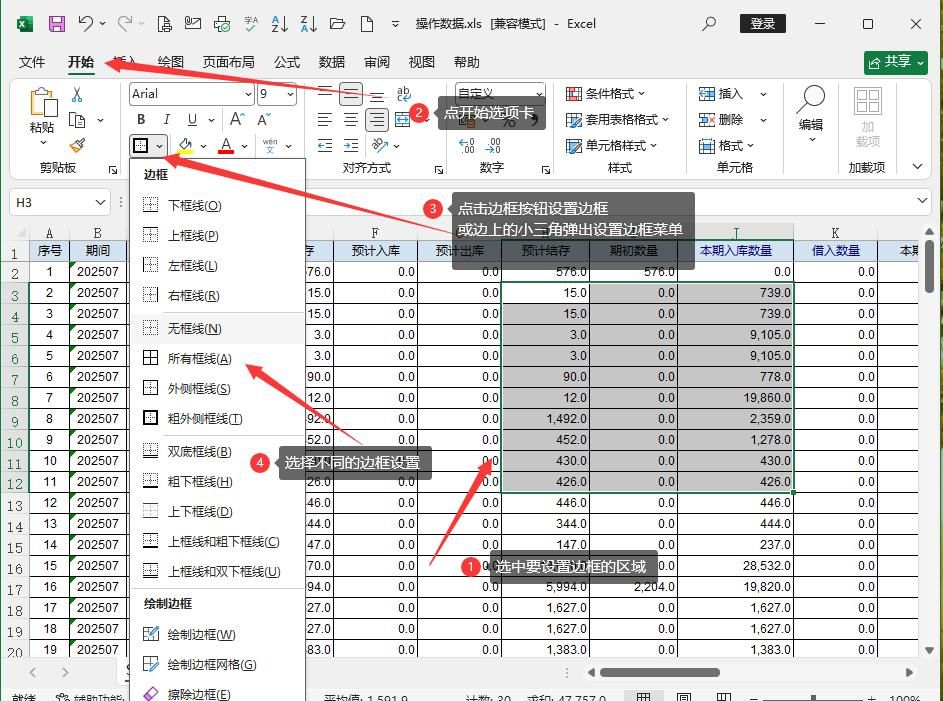Screen dimensions: 943x701
Task: Click the Save icon in title bar
Action: point(56,23)
